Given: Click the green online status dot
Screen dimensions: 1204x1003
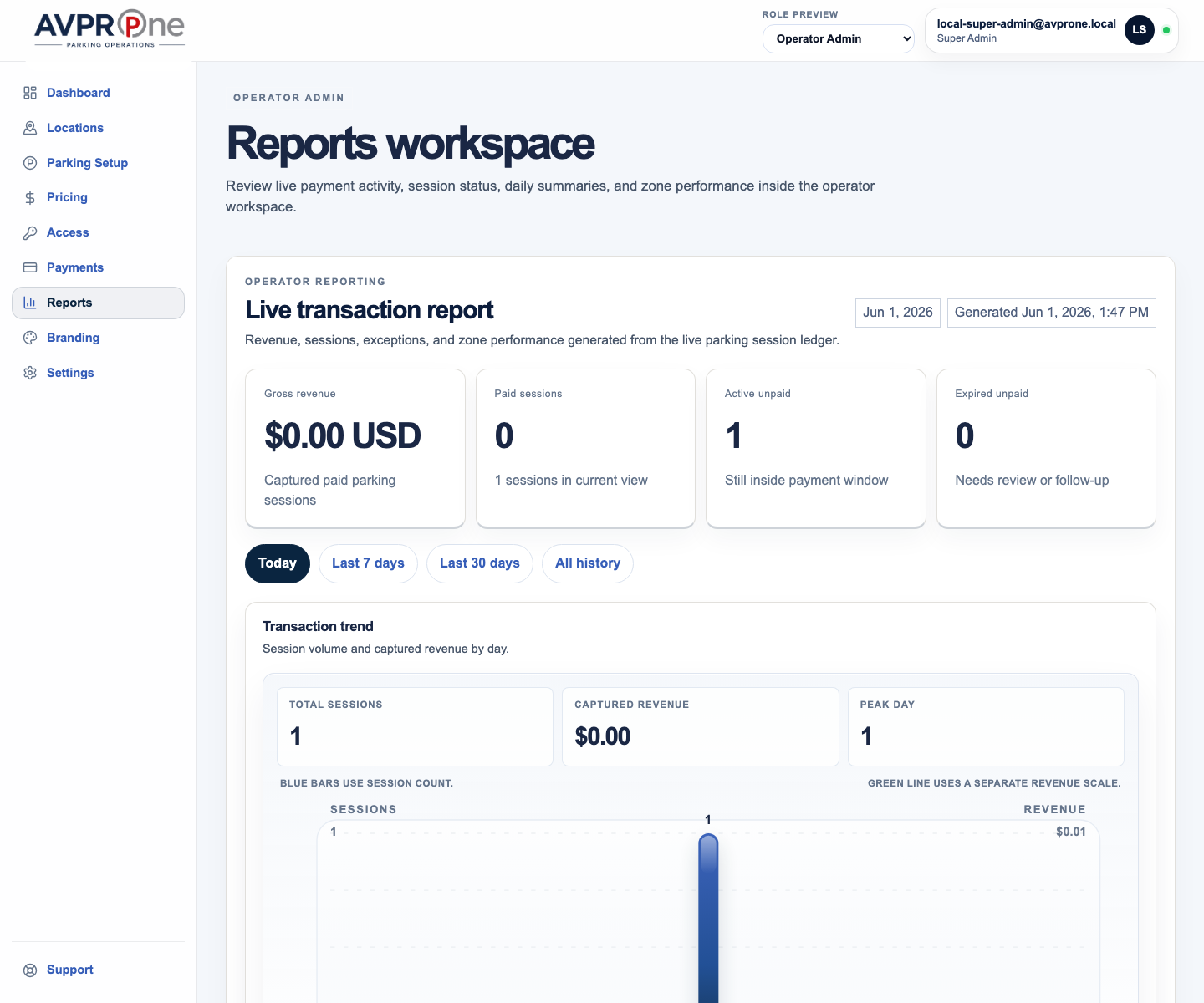Looking at the screenshot, I should [1166, 30].
